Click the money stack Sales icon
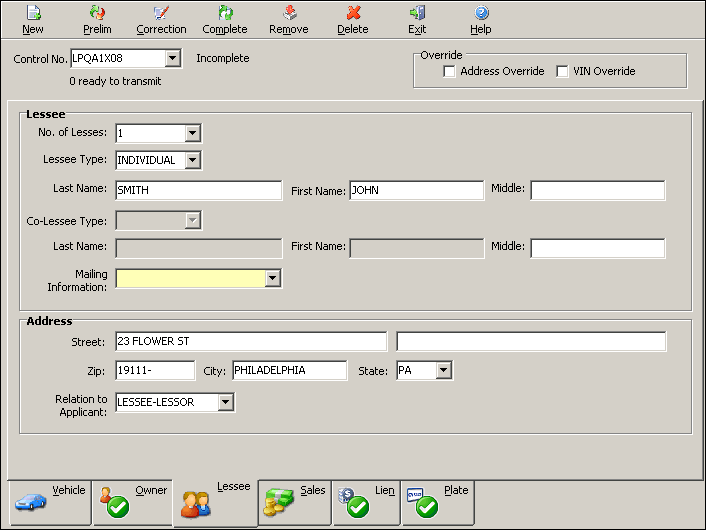The image size is (706, 530). (x=278, y=502)
